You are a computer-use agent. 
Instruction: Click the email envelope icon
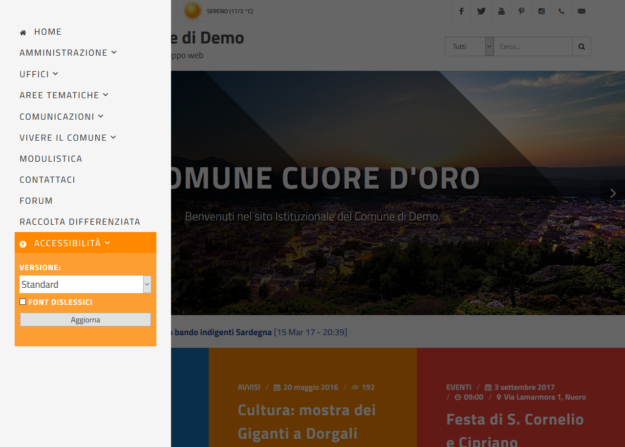(x=581, y=11)
